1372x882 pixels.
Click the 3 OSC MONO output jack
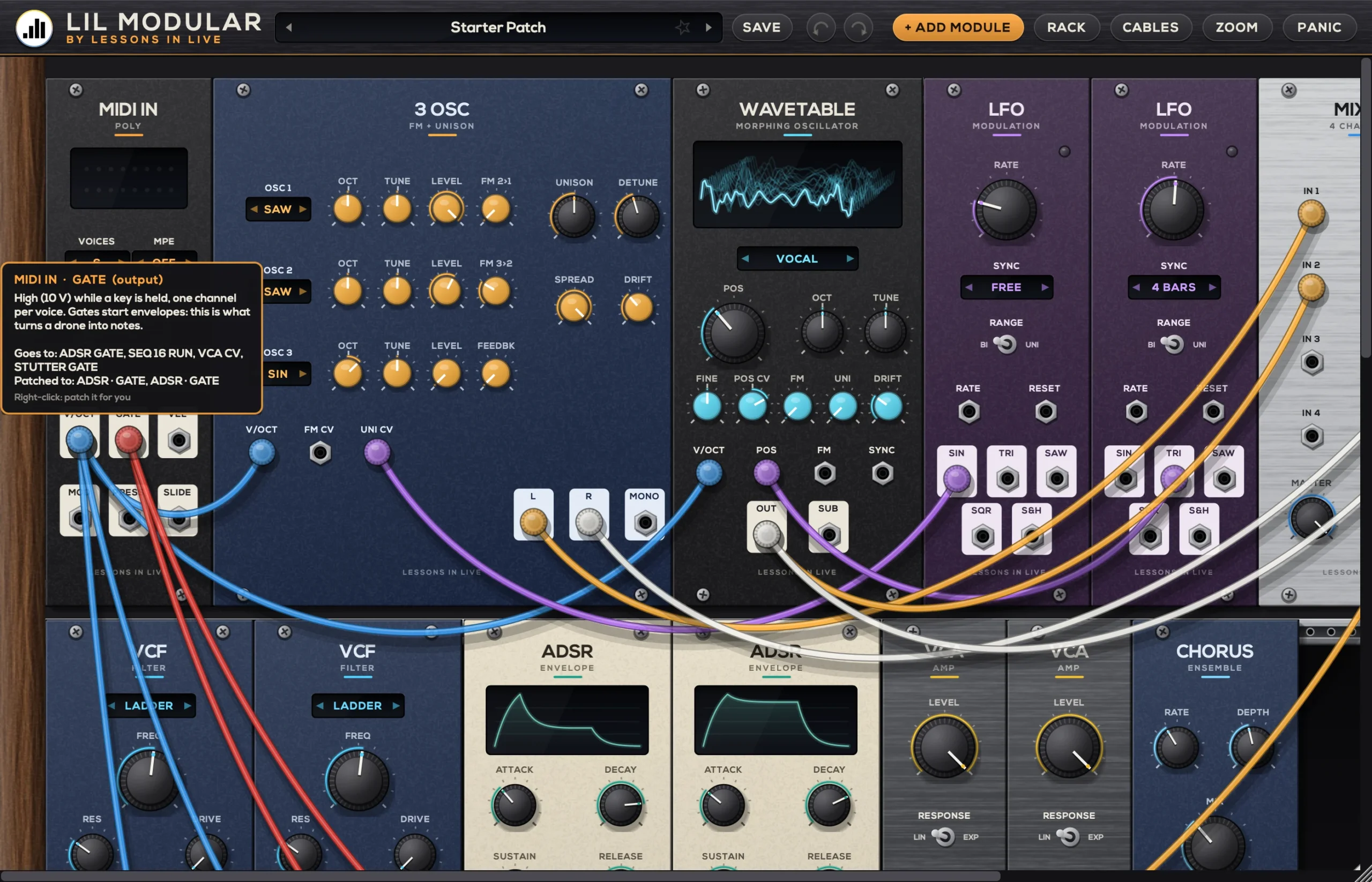coord(645,522)
